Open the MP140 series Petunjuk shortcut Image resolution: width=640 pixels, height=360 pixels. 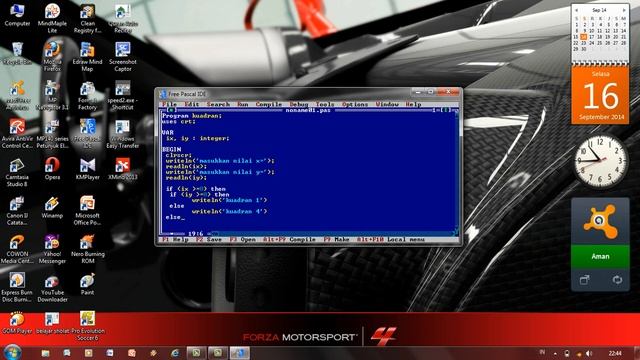point(52,133)
